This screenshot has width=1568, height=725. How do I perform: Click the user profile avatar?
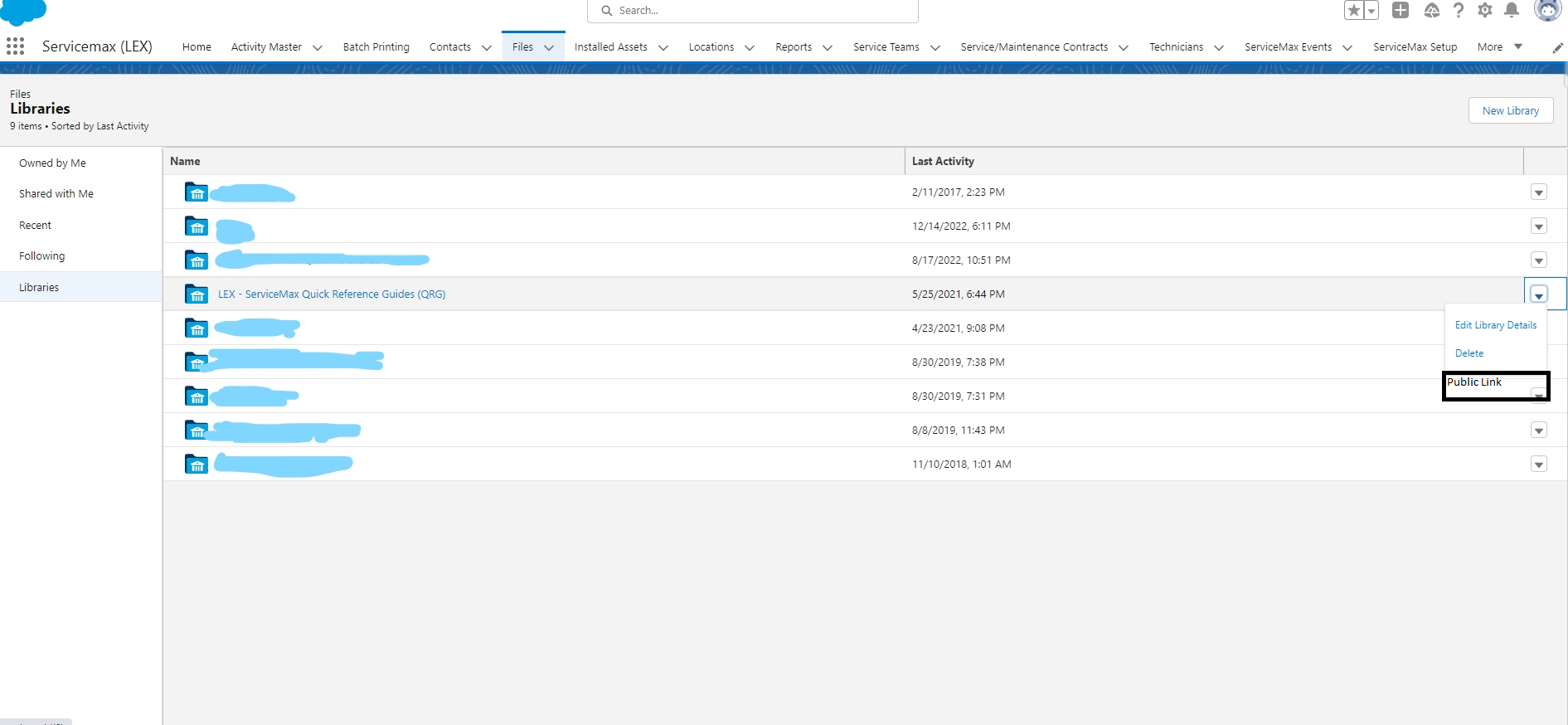tap(1546, 10)
